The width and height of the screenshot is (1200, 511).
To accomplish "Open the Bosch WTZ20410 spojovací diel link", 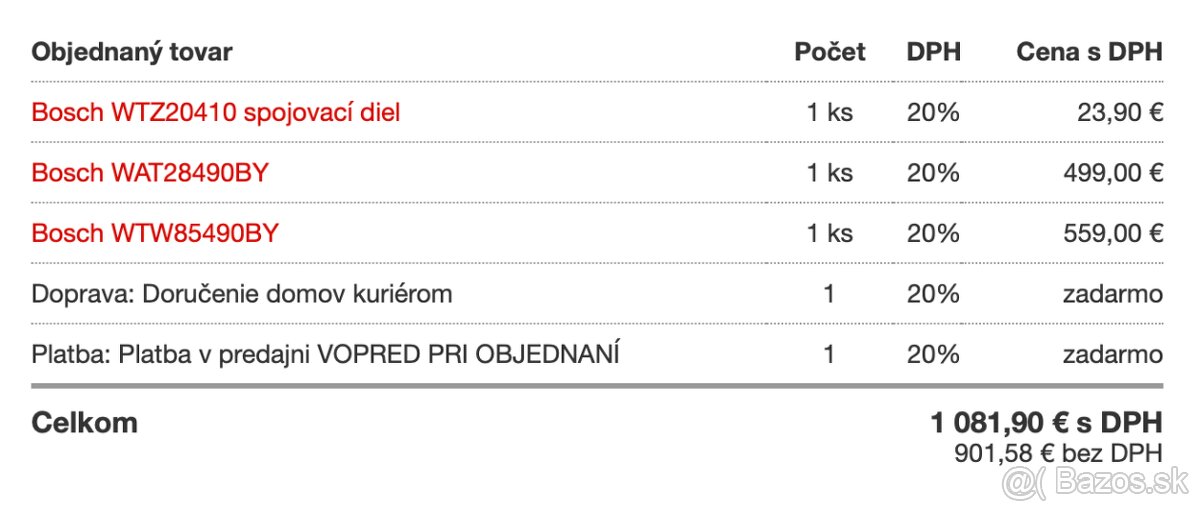I will click(216, 113).
